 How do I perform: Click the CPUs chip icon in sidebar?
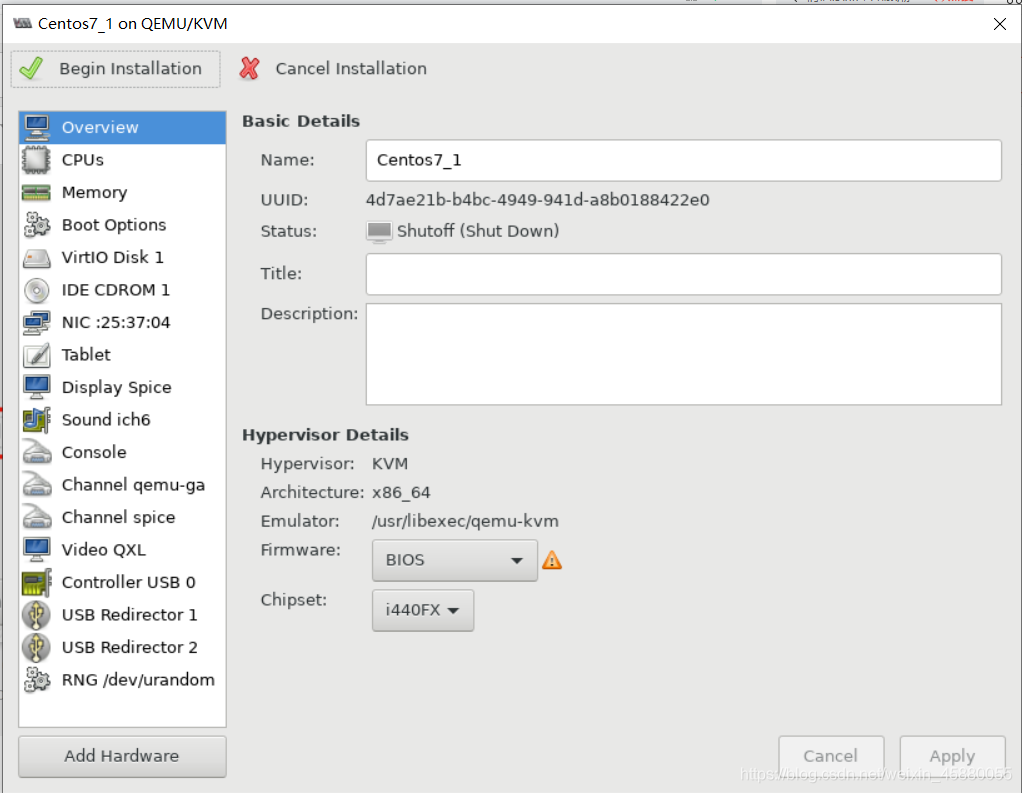(x=36, y=160)
